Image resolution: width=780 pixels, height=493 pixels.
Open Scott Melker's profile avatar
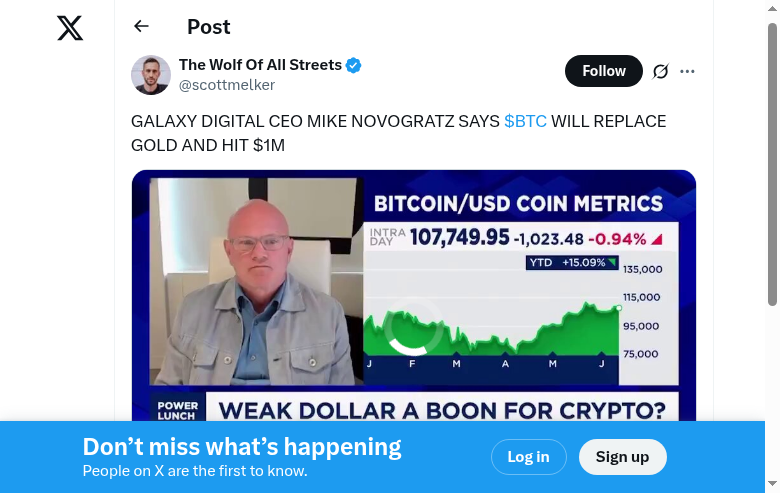tap(151, 75)
